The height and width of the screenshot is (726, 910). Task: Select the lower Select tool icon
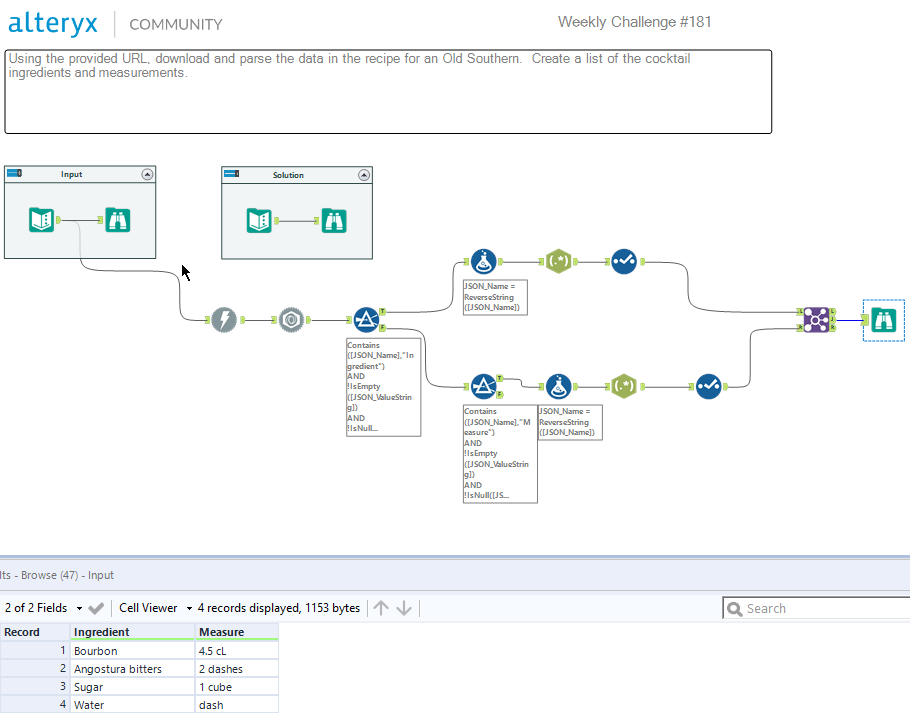pyautogui.click(x=709, y=387)
